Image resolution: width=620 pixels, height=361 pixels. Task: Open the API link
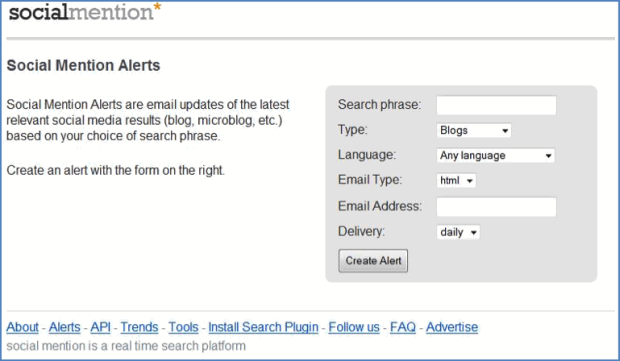click(100, 327)
